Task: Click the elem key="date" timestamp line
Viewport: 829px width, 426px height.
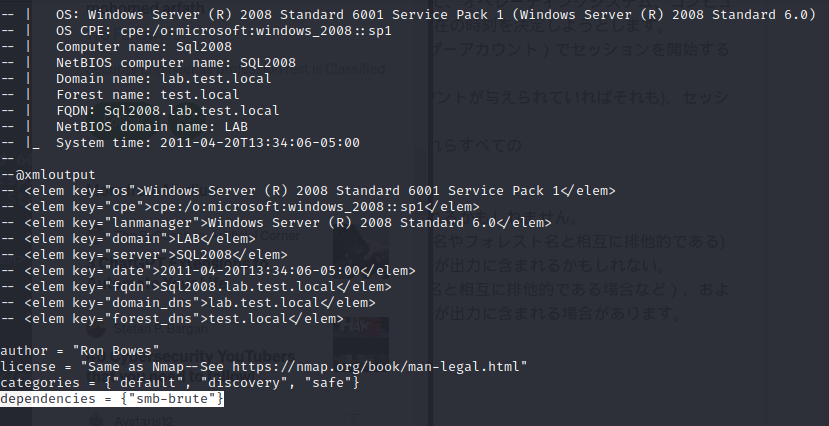Action: click(208, 271)
